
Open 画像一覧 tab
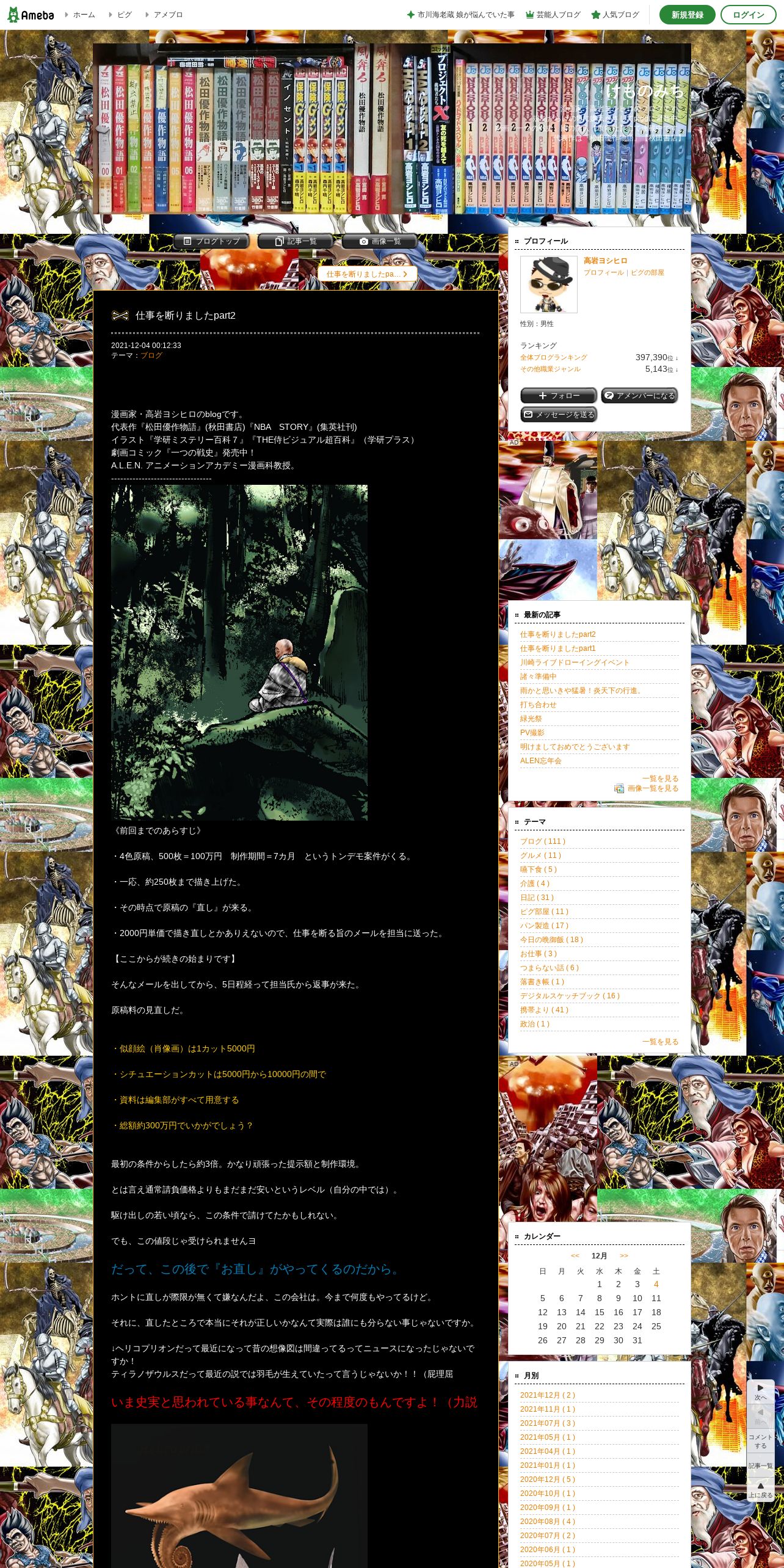click(379, 241)
